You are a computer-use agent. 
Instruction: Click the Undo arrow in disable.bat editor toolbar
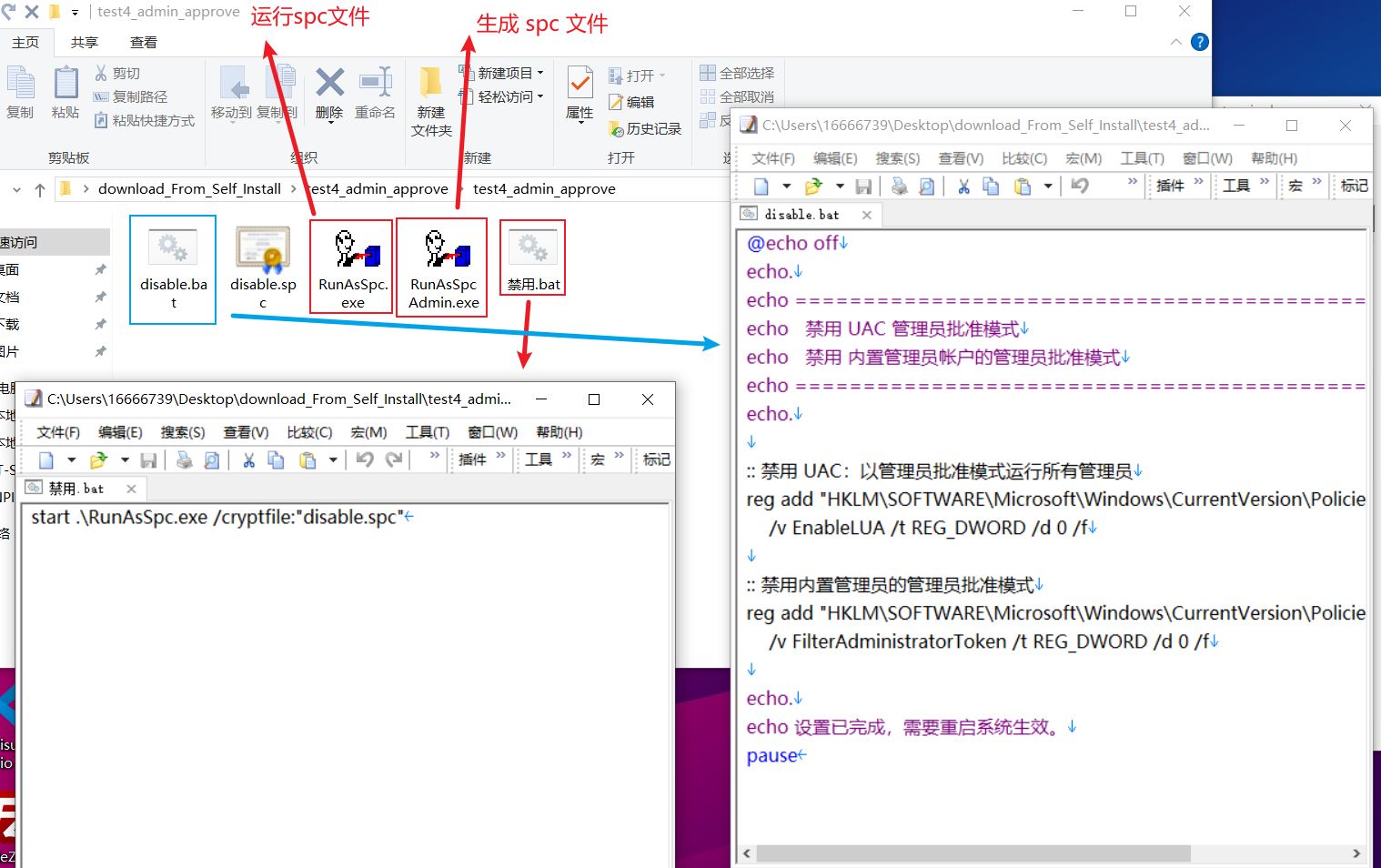click(x=1080, y=187)
